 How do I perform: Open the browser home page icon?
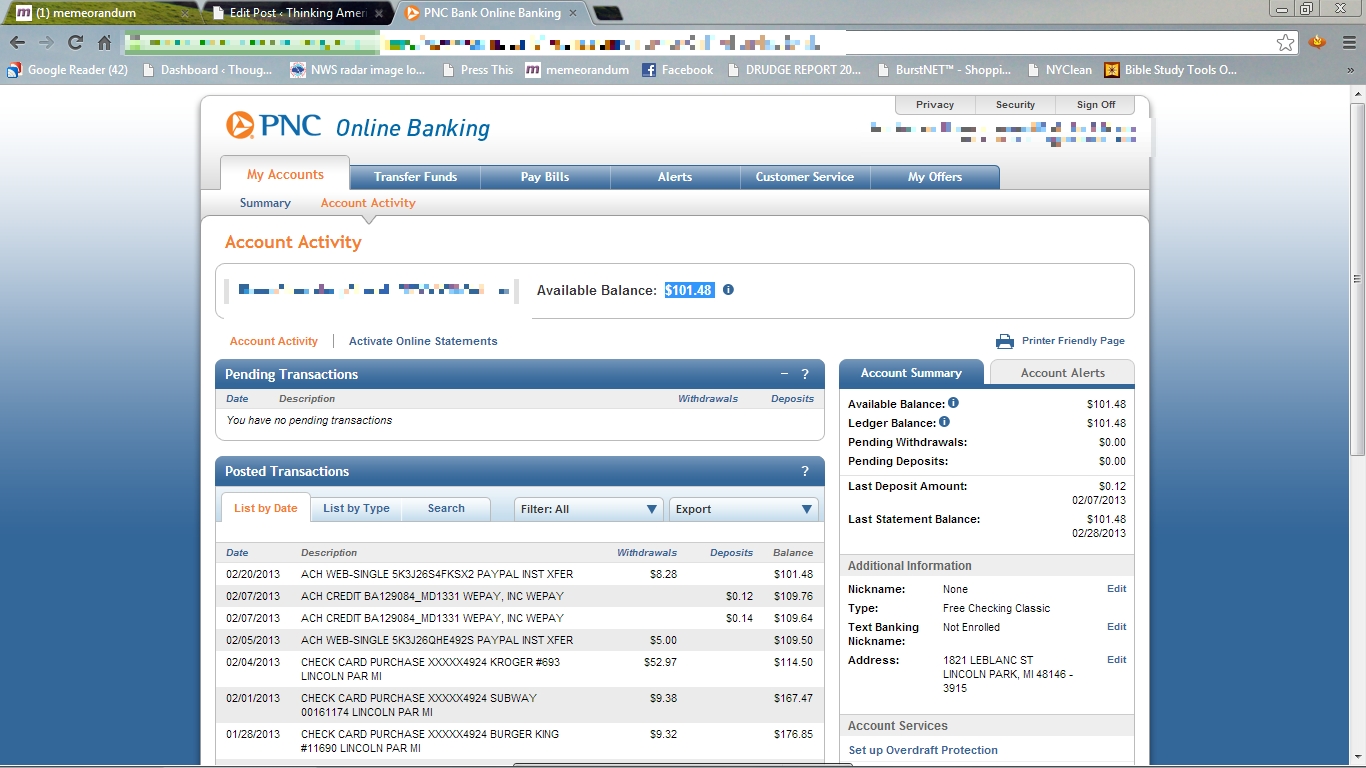click(104, 42)
